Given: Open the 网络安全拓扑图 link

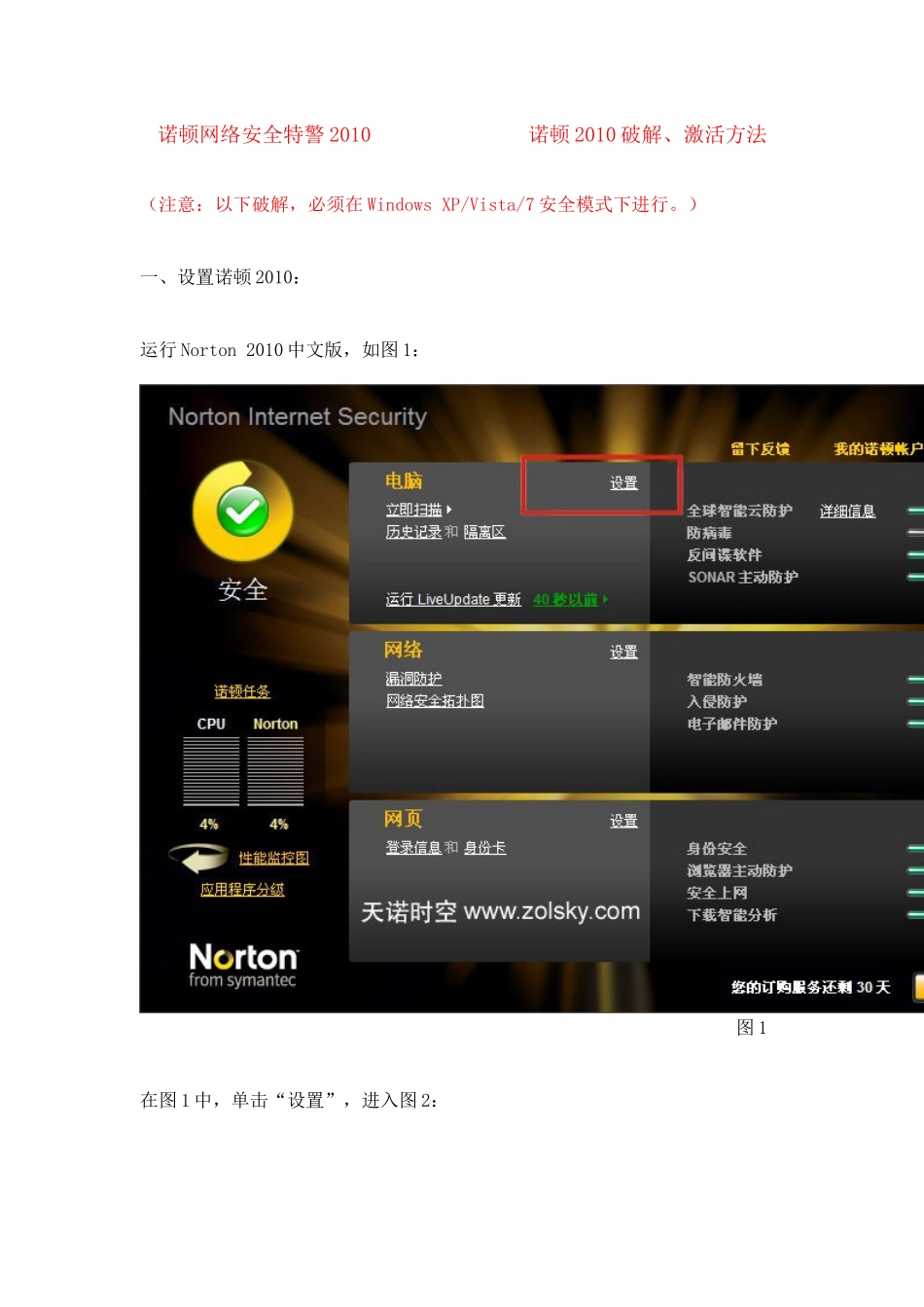Looking at the screenshot, I should point(435,701).
